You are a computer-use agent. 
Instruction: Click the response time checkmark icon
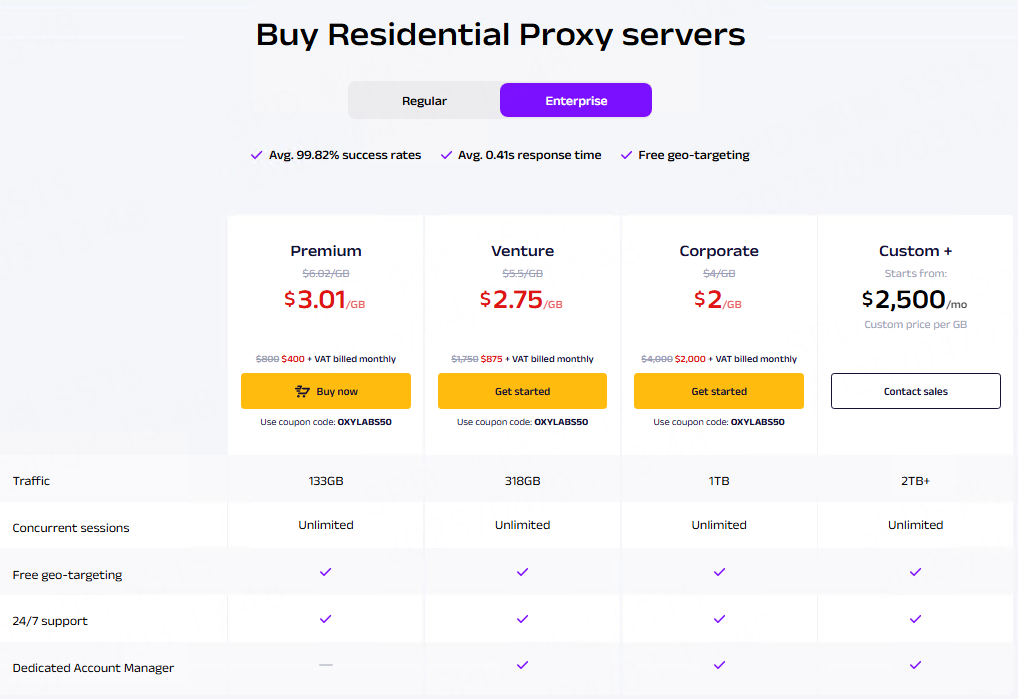(x=446, y=155)
